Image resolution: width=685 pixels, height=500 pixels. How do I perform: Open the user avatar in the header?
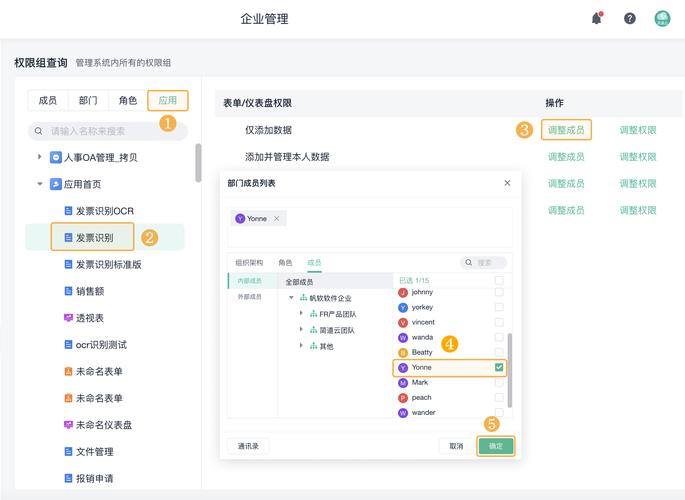coord(662,18)
